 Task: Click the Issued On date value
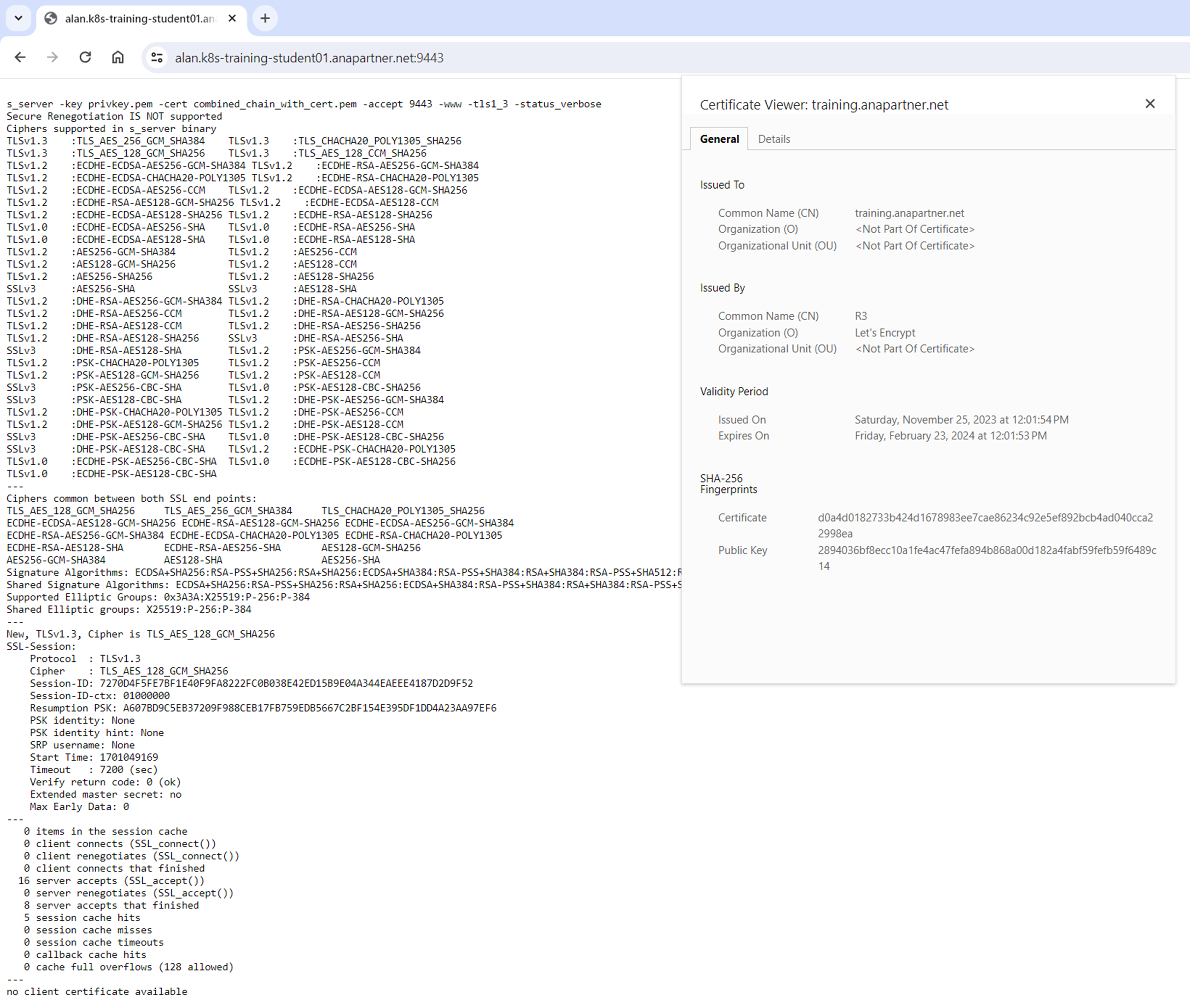(x=961, y=420)
